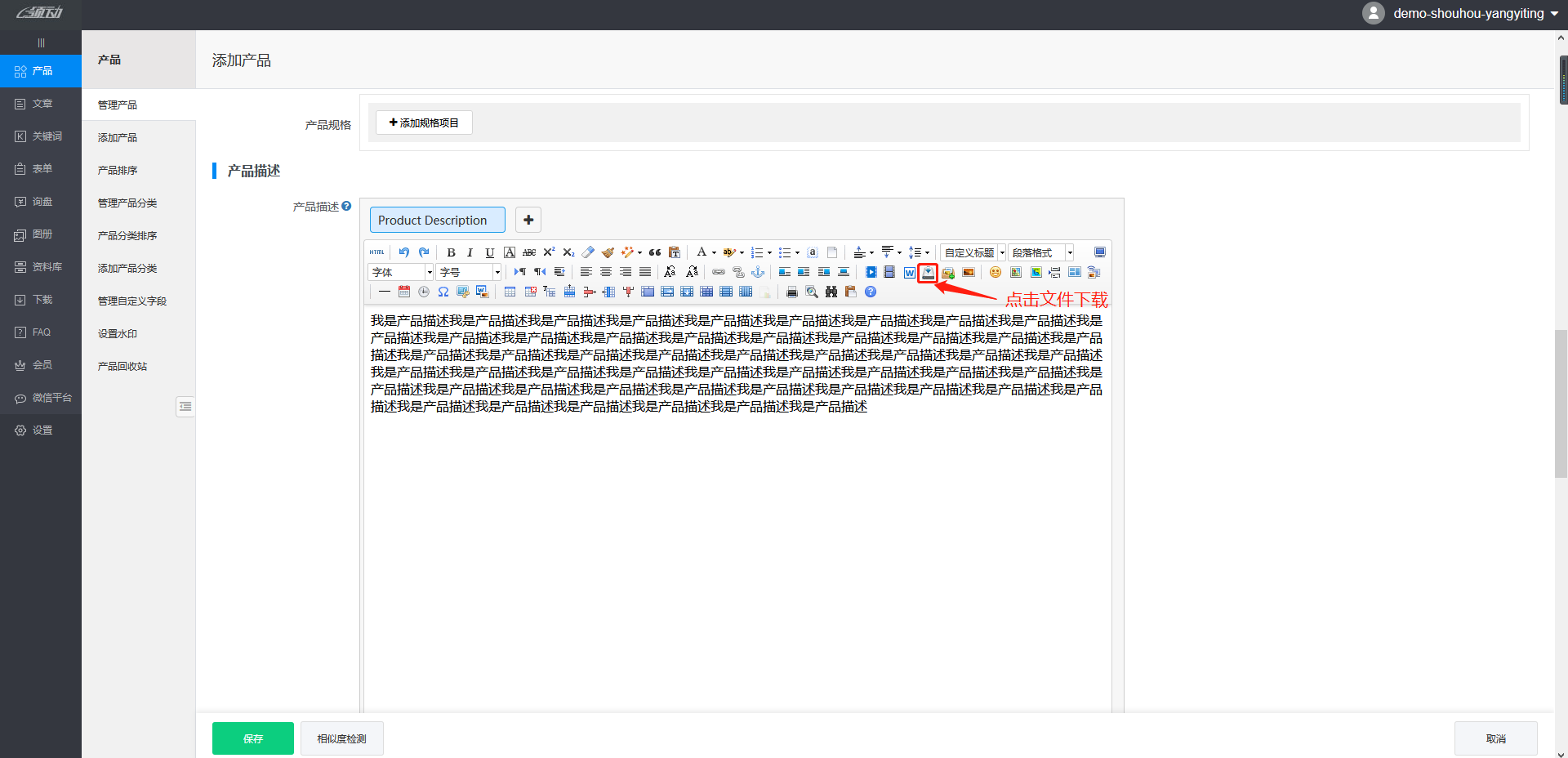
Task: Select the Product Description tab
Action: pyautogui.click(x=437, y=220)
